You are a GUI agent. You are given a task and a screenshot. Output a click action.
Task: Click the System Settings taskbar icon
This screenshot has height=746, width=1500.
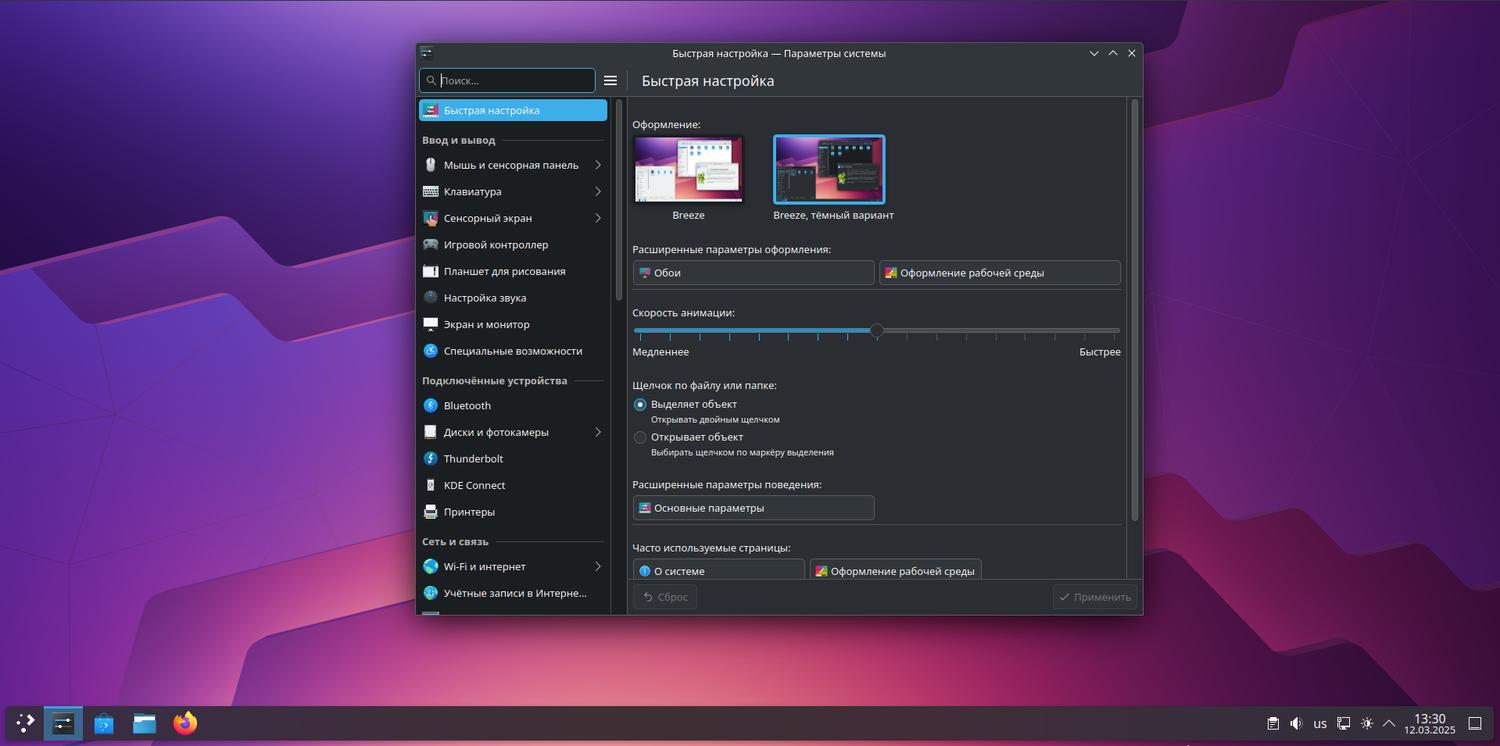[x=64, y=723]
